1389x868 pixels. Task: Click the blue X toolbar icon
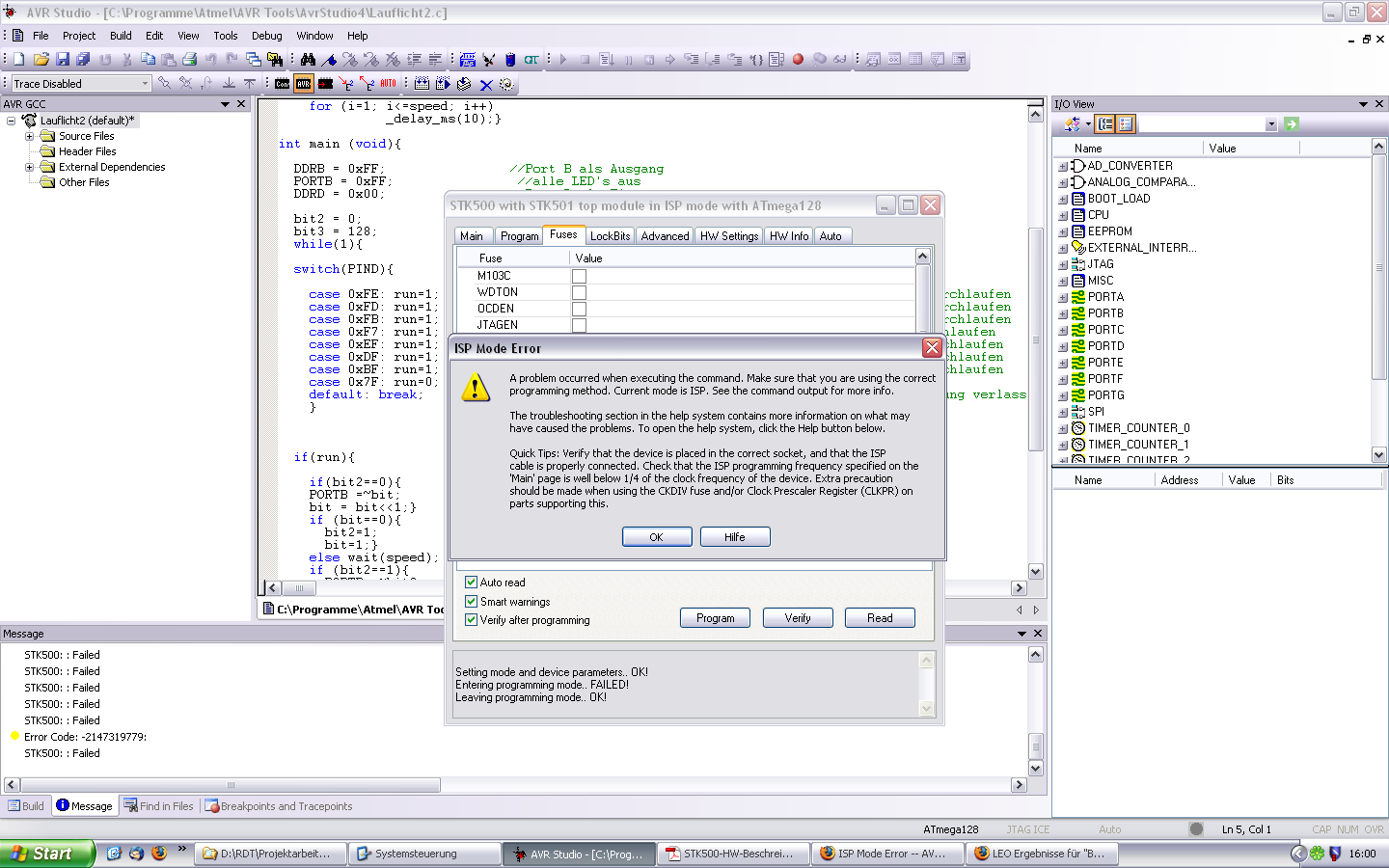pyautogui.click(x=486, y=84)
